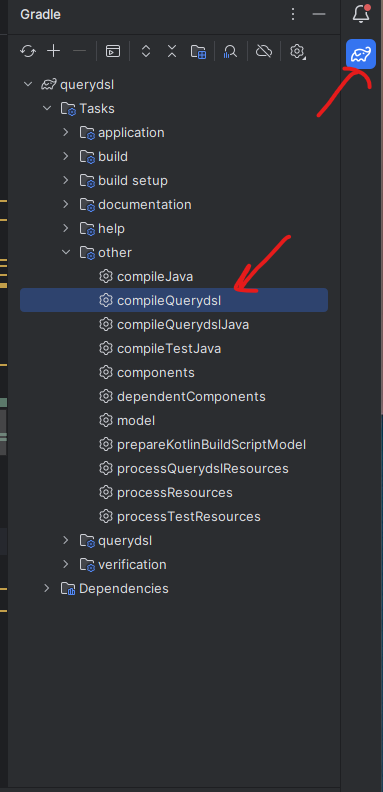Viewport: 383px width, 792px height.
Task: Toggle Offline Mode cloud icon
Action: tap(264, 51)
